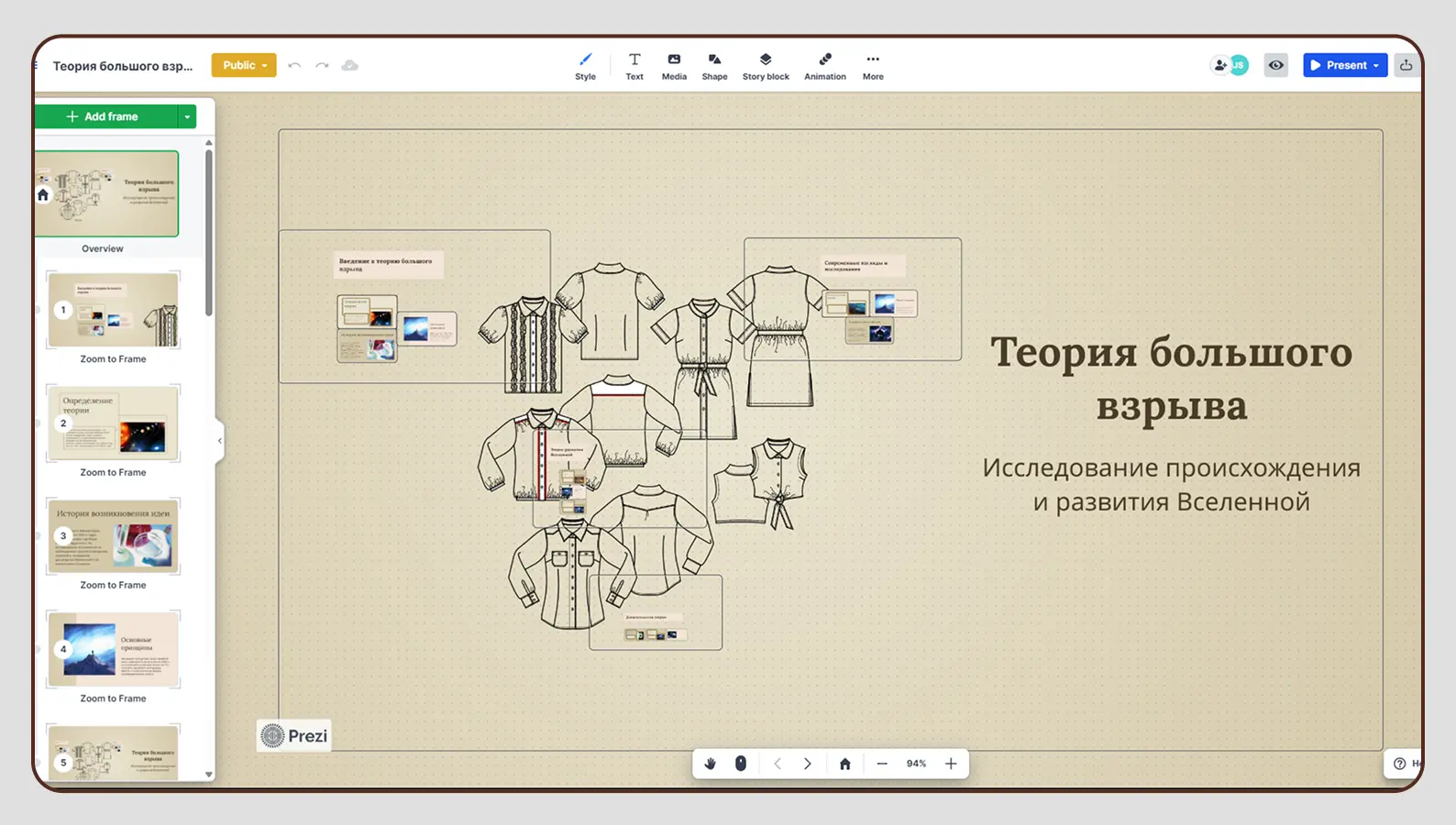Open the Media insert menu
Image resolution: width=1456 pixels, height=825 pixels.
pyautogui.click(x=674, y=66)
